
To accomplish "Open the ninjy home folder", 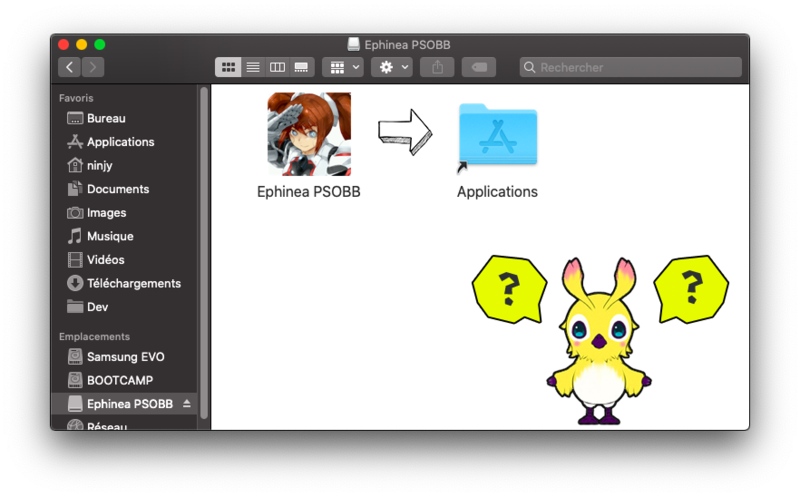I will pyautogui.click(x=123, y=165).
